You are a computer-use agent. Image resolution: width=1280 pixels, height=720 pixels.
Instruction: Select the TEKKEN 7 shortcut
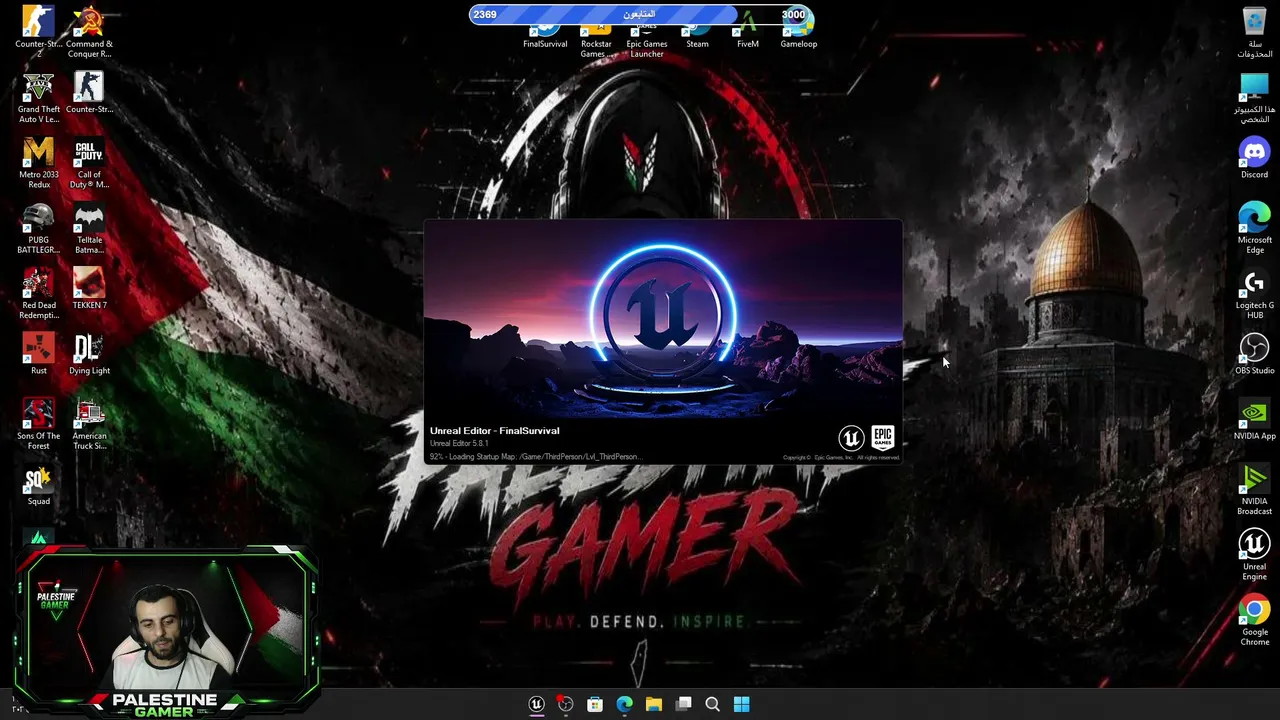(89, 288)
